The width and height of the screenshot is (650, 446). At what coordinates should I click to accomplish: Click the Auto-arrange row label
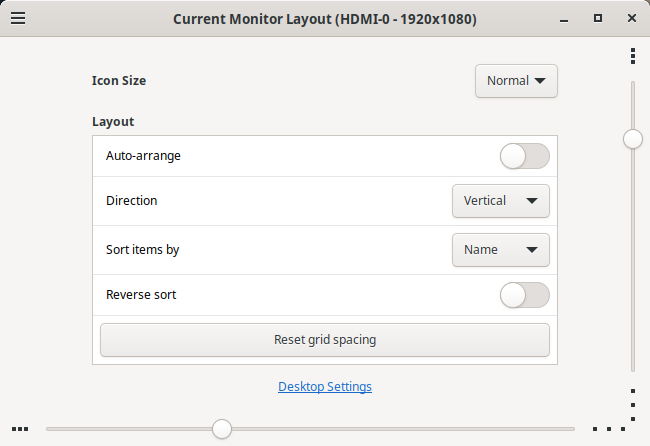(x=143, y=156)
